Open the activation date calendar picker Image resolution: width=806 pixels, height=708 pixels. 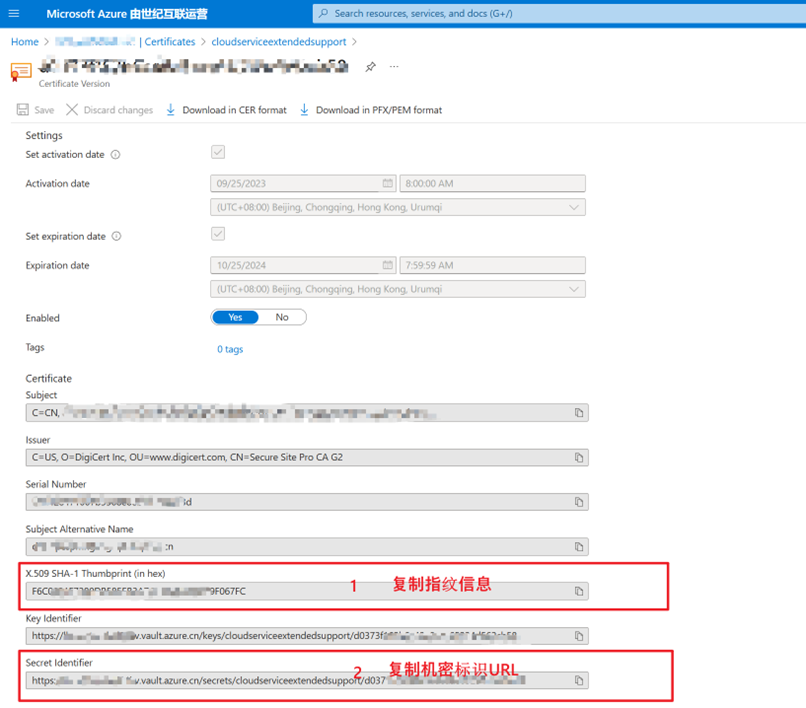pyautogui.click(x=387, y=184)
